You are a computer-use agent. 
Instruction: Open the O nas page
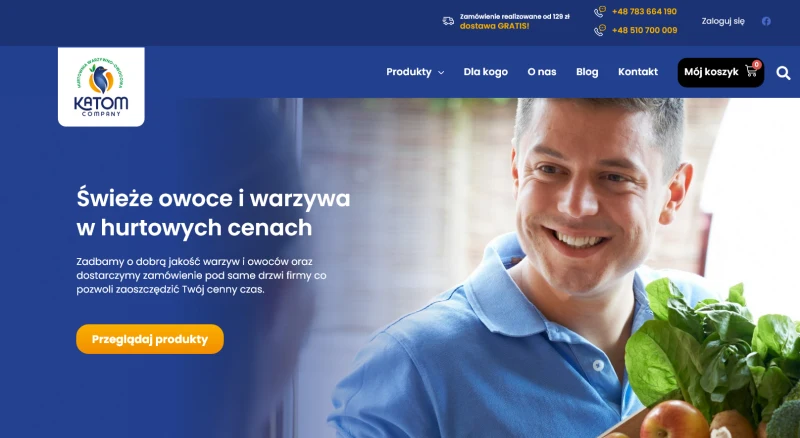click(541, 72)
